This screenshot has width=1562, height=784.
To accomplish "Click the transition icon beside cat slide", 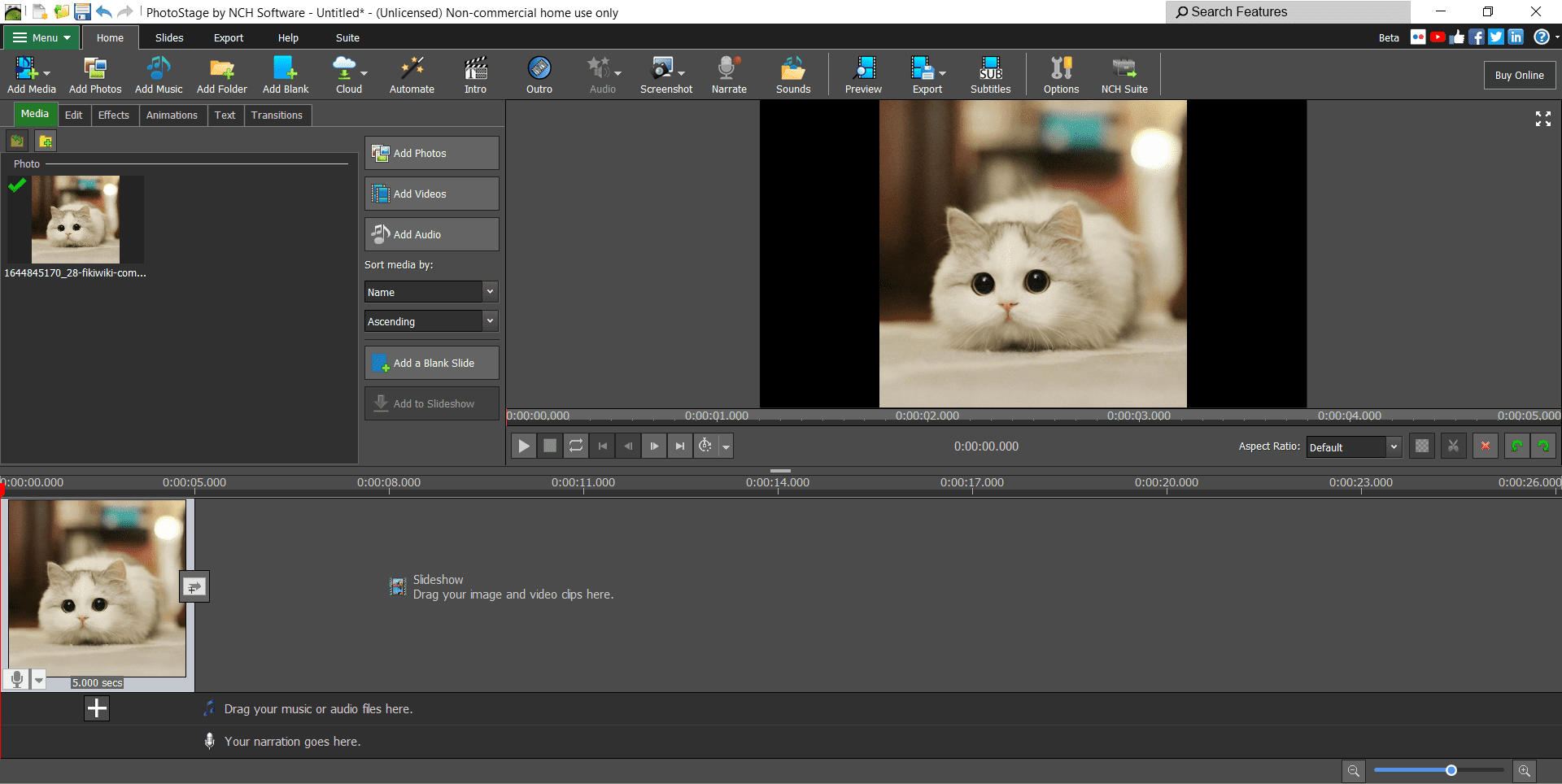I will (x=194, y=586).
